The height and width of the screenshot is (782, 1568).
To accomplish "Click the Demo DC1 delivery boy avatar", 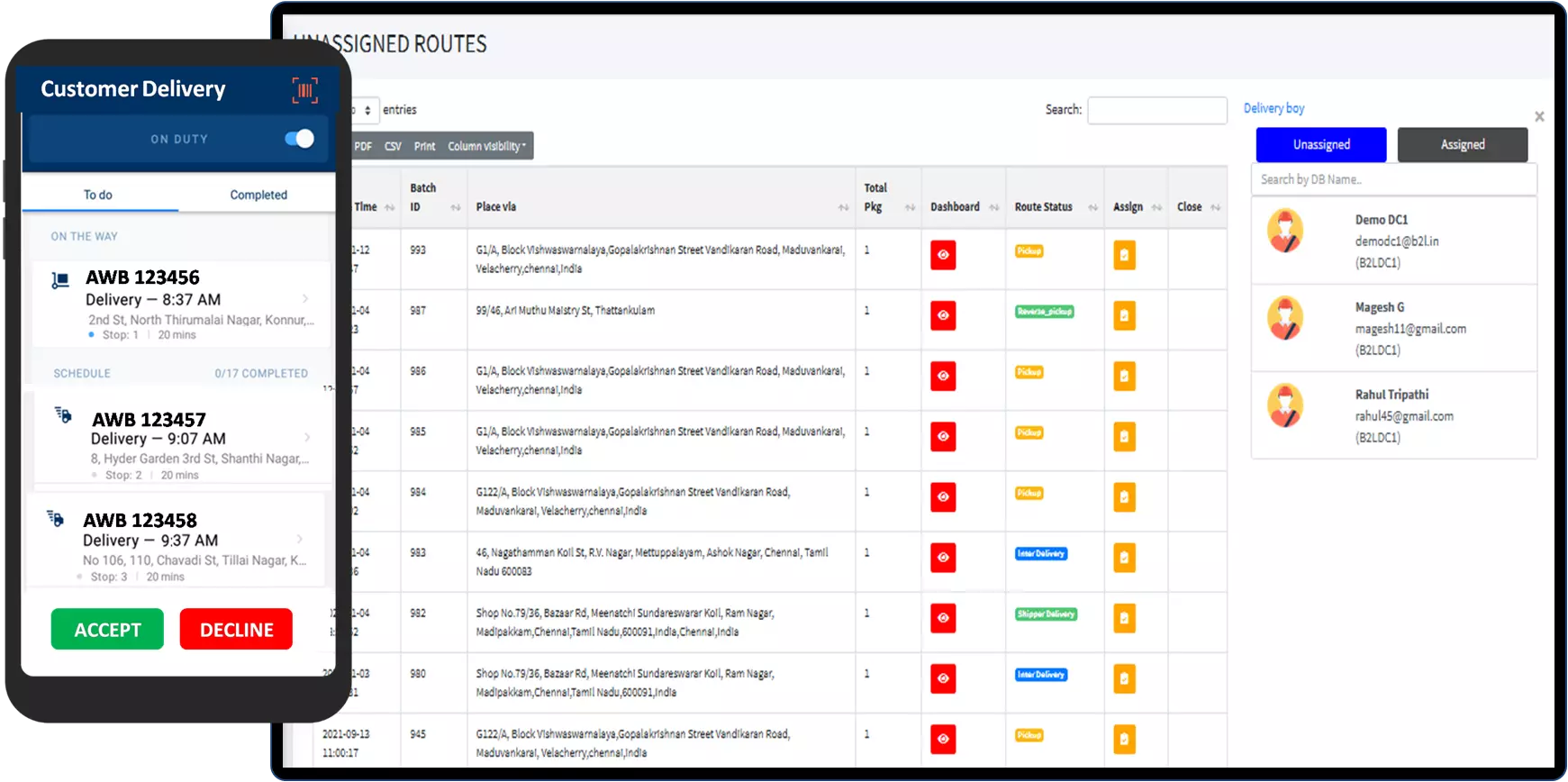I will coord(1285,232).
